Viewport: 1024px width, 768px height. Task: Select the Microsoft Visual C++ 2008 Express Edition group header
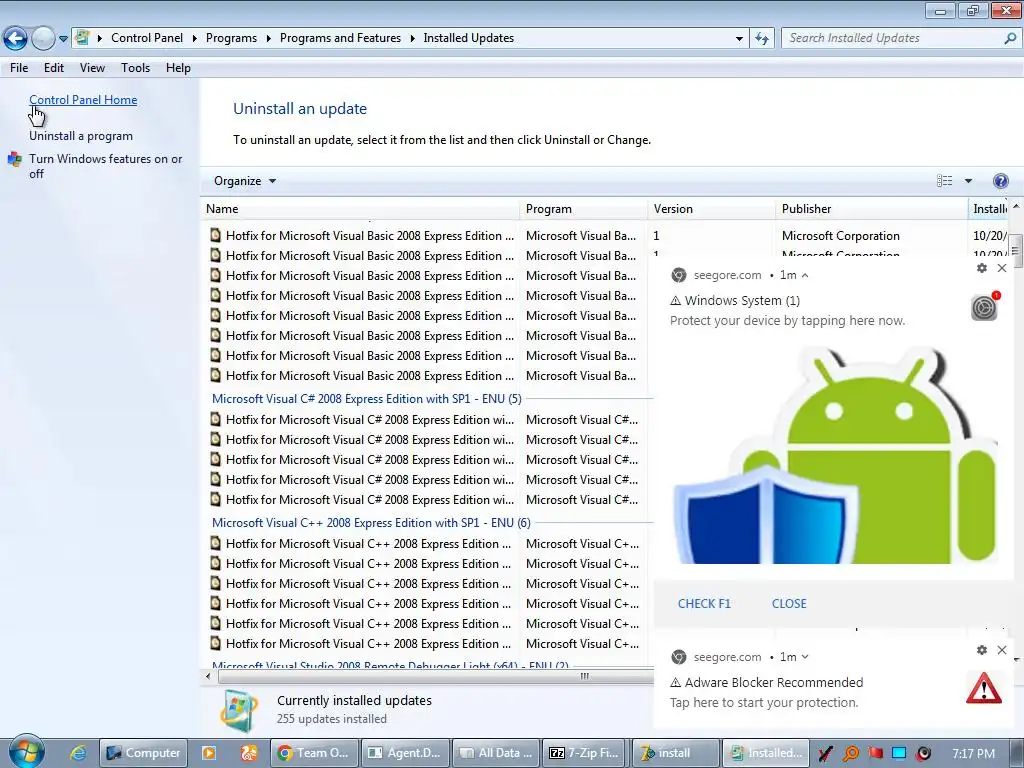tap(371, 523)
